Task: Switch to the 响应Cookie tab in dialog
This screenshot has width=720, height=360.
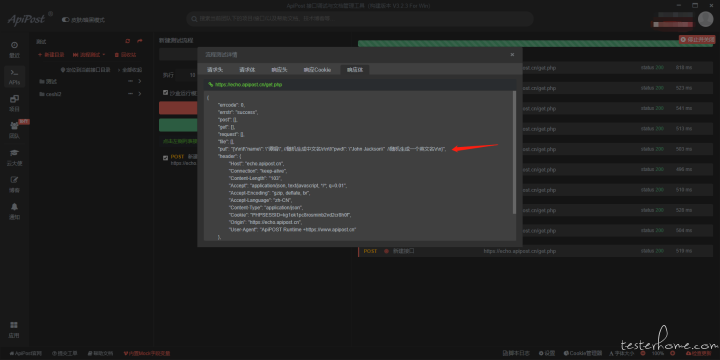Action: tap(317, 70)
